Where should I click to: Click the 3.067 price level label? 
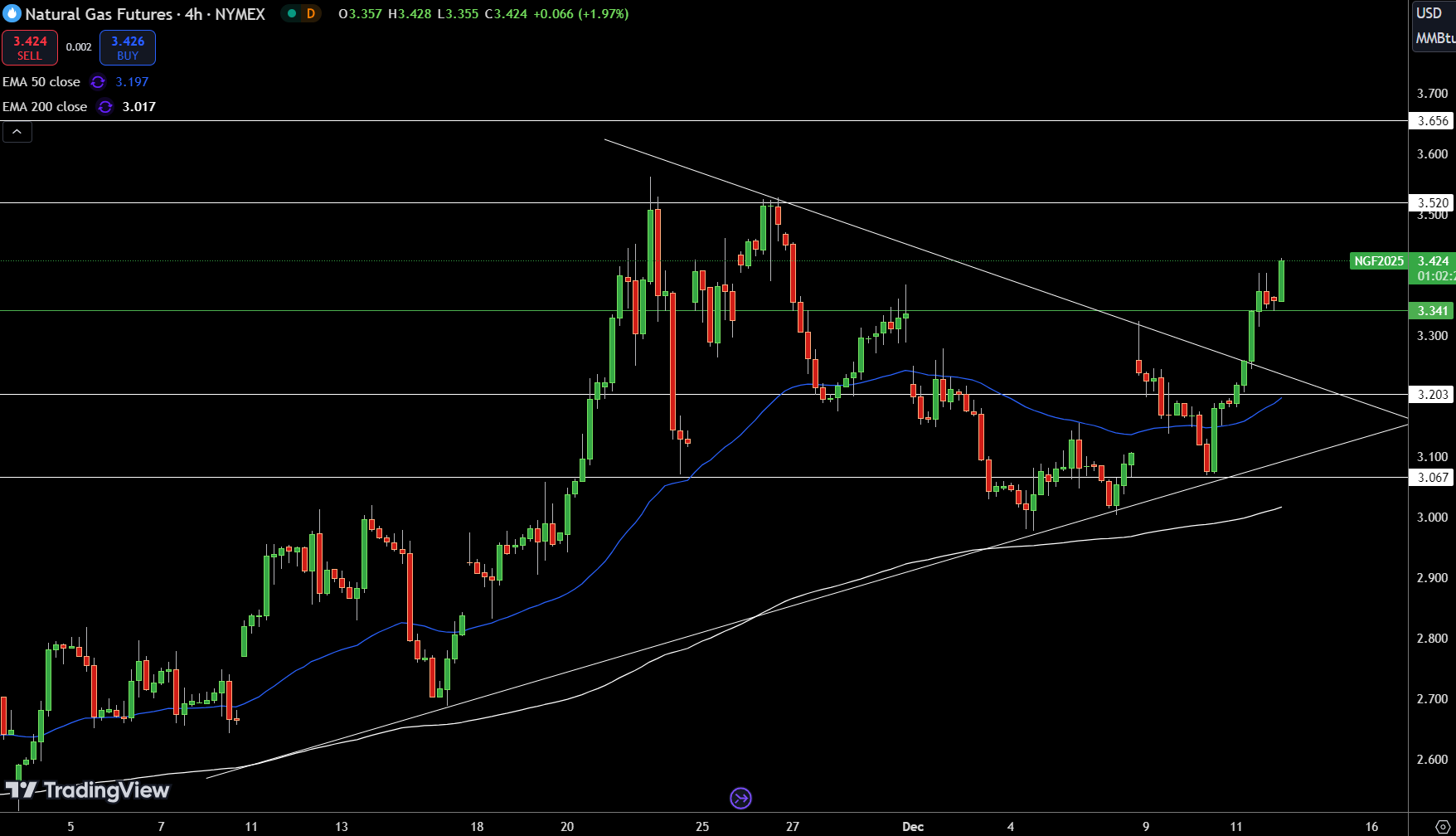(x=1432, y=477)
